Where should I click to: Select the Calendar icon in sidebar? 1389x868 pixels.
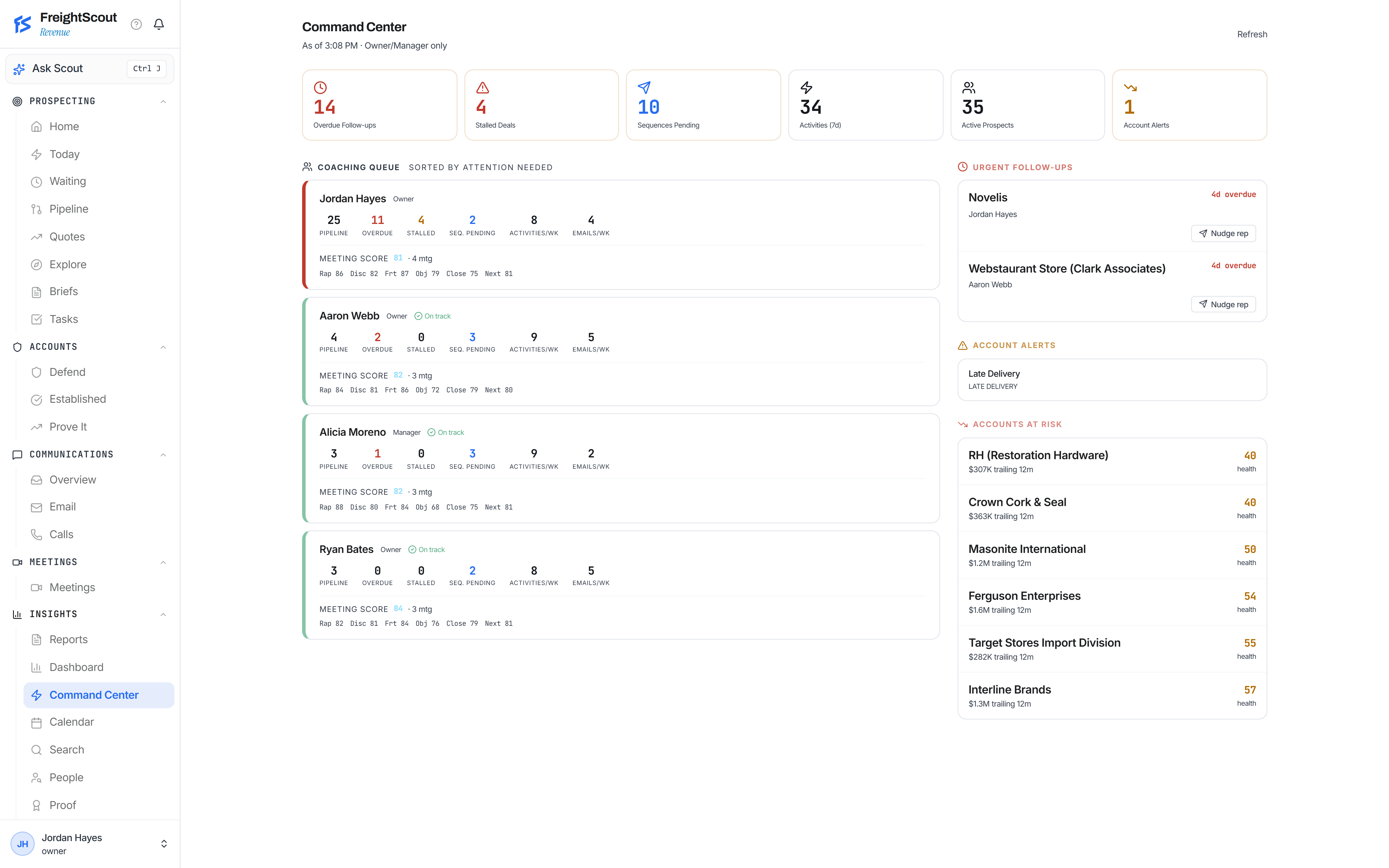click(36, 723)
